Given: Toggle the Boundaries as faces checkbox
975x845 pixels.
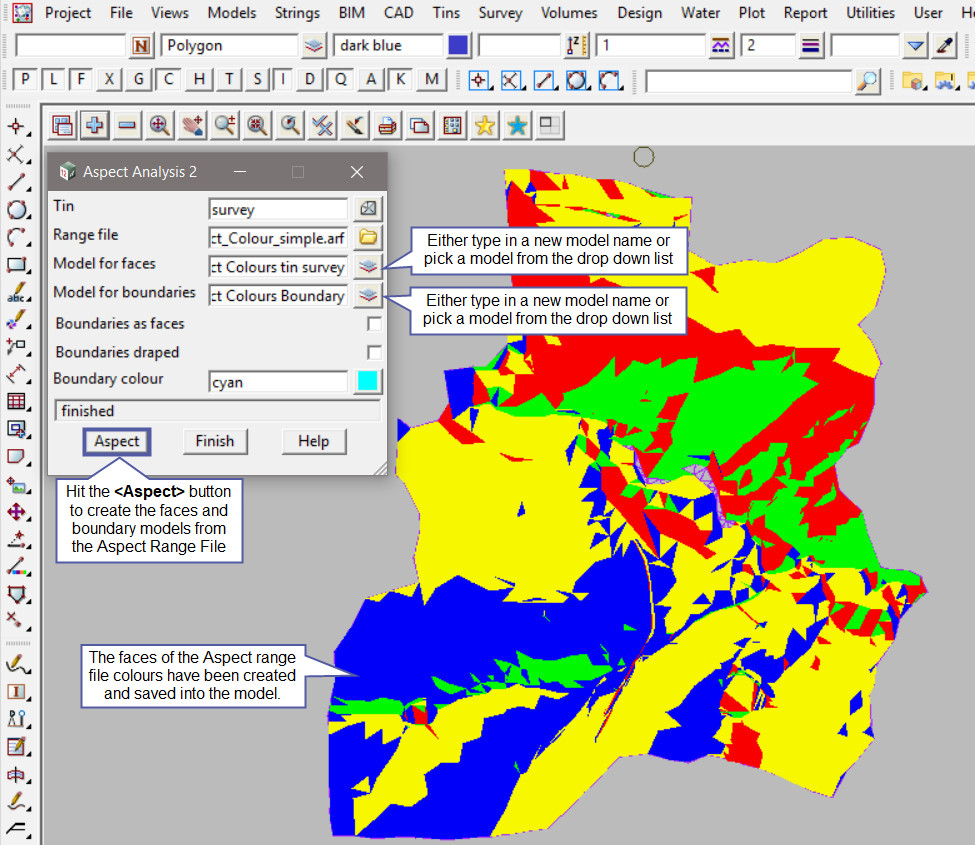Looking at the screenshot, I should pyautogui.click(x=374, y=324).
